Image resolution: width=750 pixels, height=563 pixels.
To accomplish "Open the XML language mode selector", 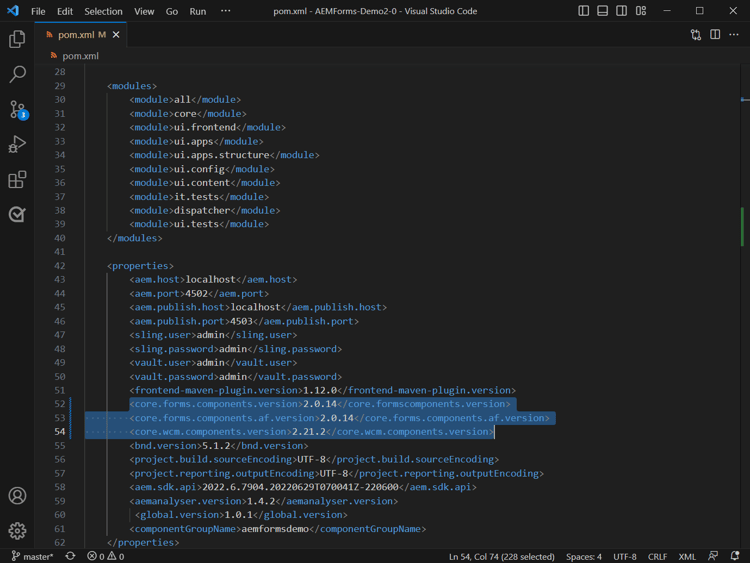I will 687,556.
